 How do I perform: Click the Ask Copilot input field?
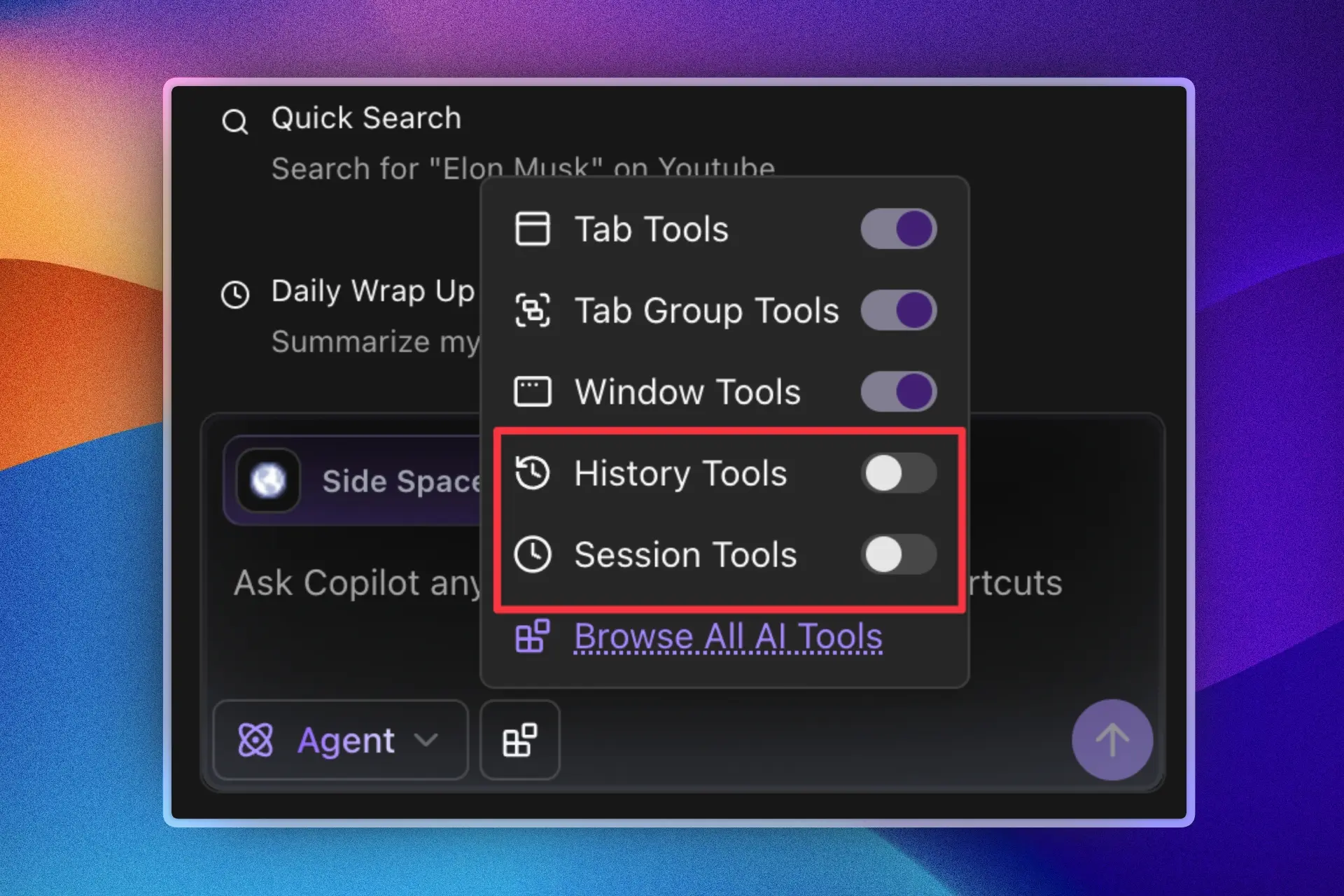pyautogui.click(x=357, y=583)
